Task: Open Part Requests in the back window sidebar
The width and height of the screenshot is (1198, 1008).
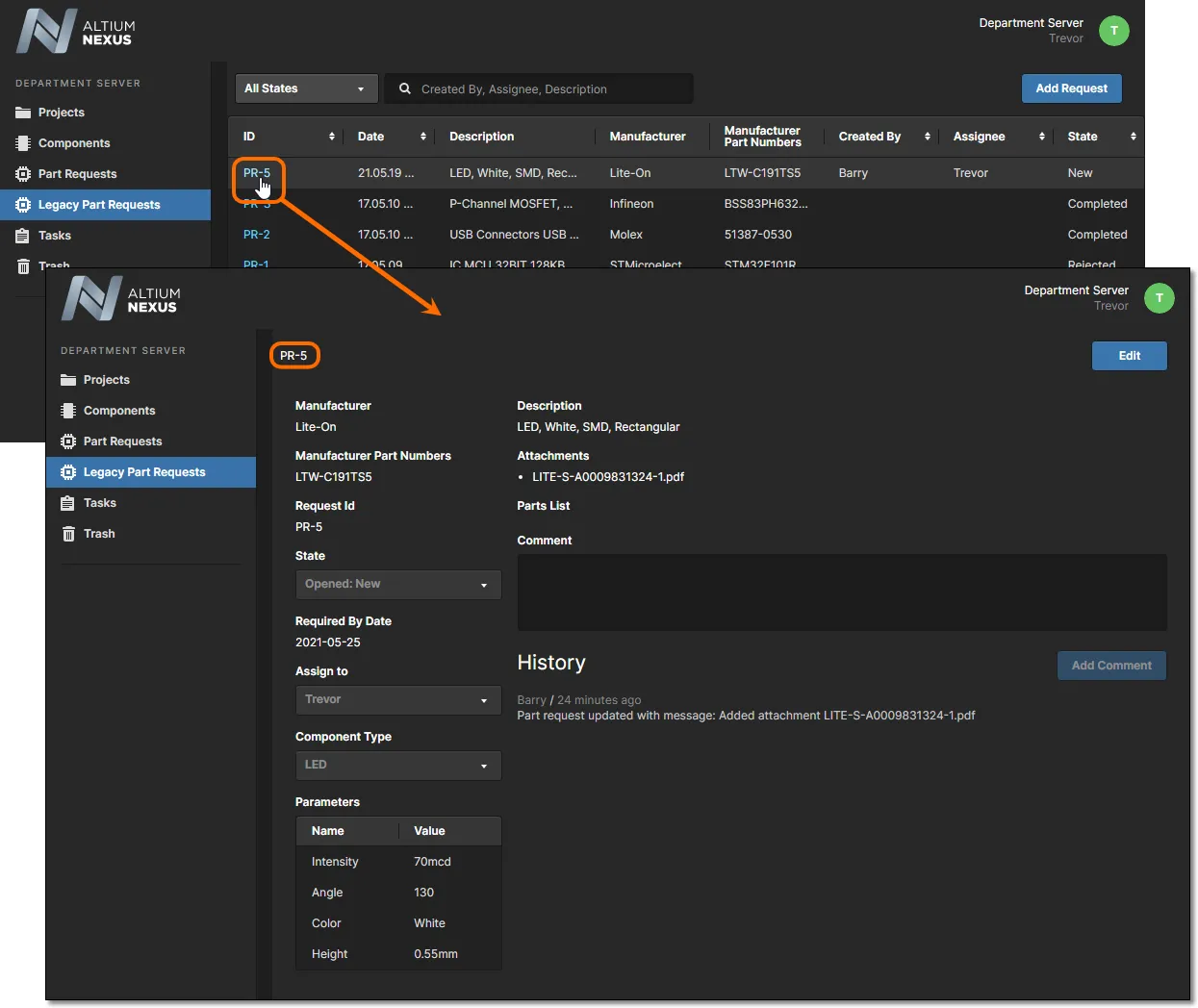Action: coord(77,174)
